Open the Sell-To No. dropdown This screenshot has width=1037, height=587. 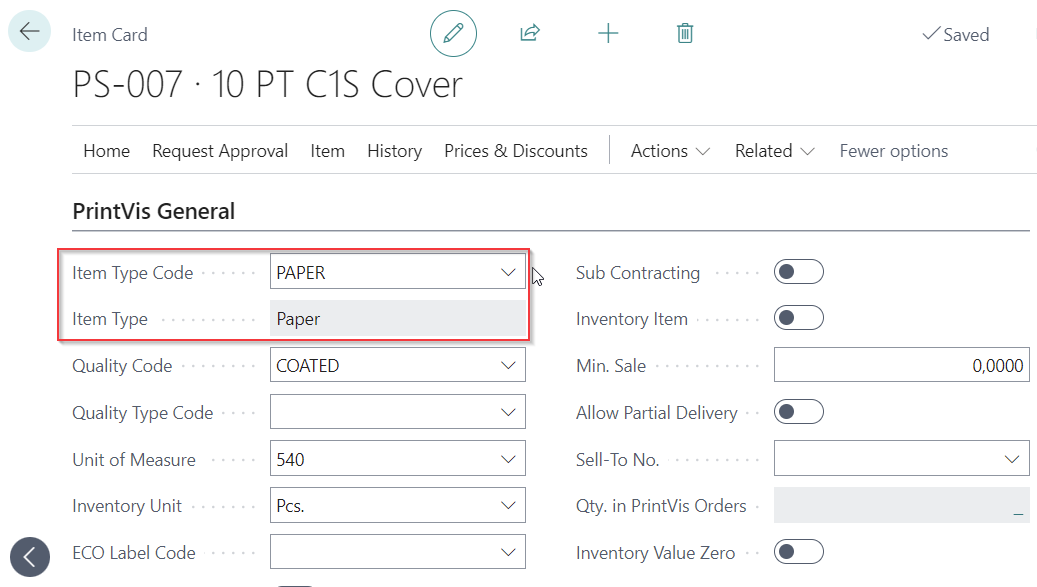pyautogui.click(x=1012, y=458)
